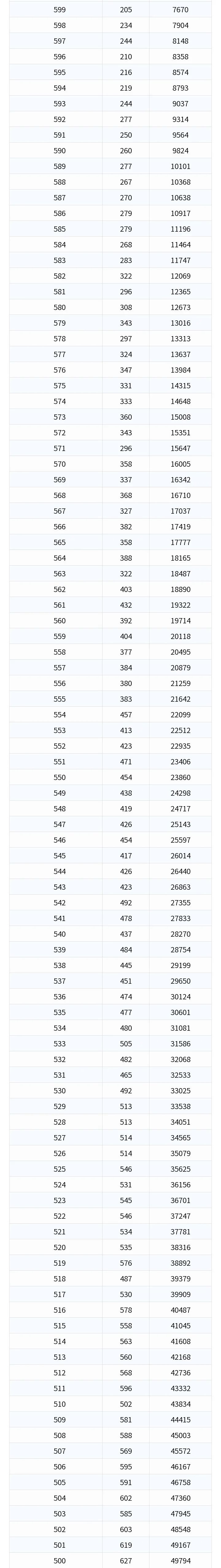
Task: Click cumulative total 45003
Action: 180,1435
